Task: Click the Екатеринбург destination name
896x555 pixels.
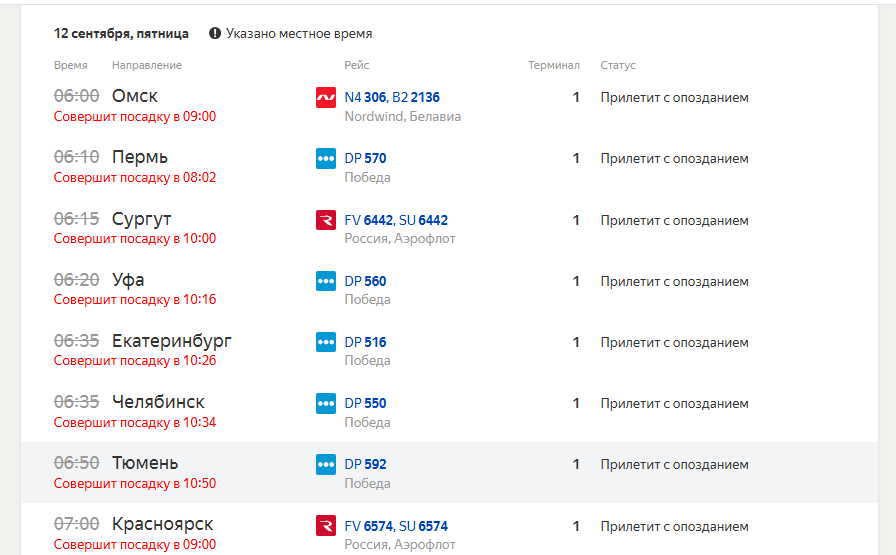Action: pyautogui.click(x=171, y=341)
